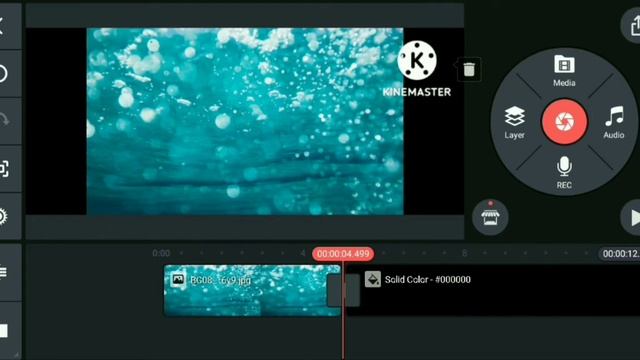
Task: Start voice recording with REC
Action: [564, 172]
